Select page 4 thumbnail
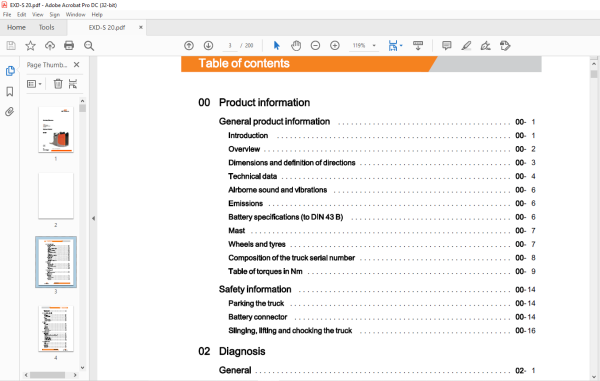 (x=56, y=329)
